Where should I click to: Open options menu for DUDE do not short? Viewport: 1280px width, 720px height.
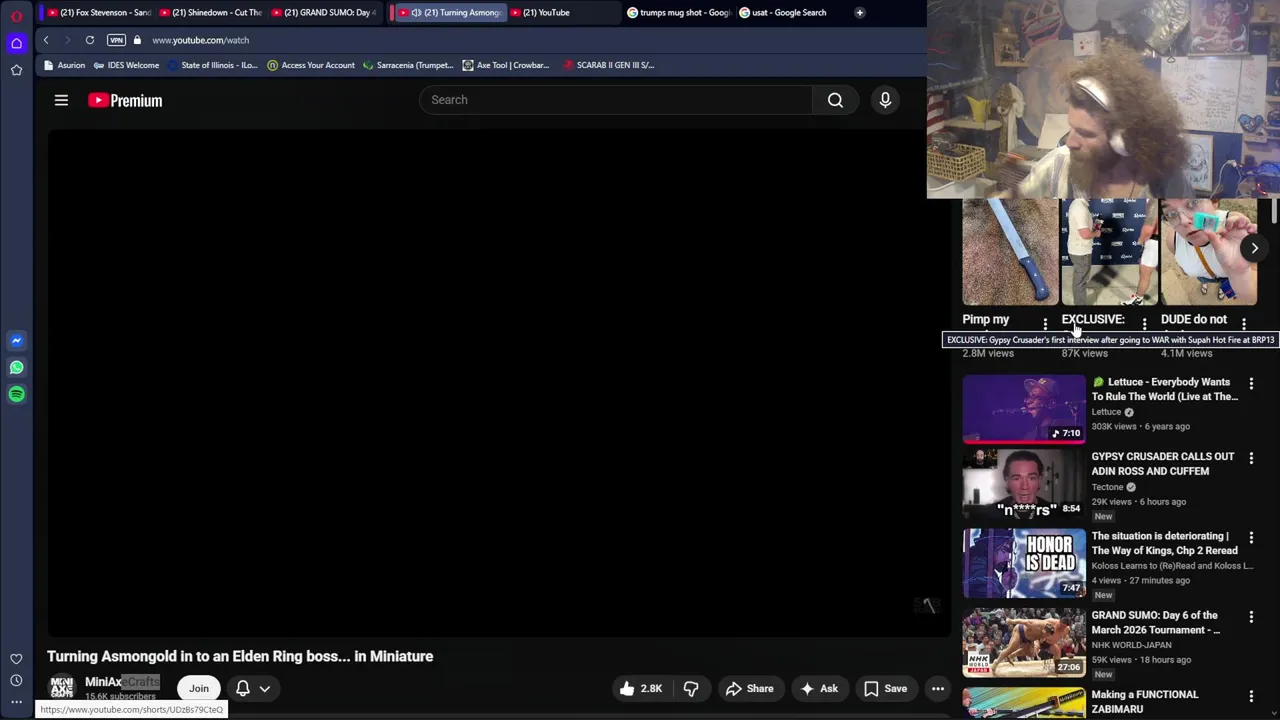coord(1243,323)
